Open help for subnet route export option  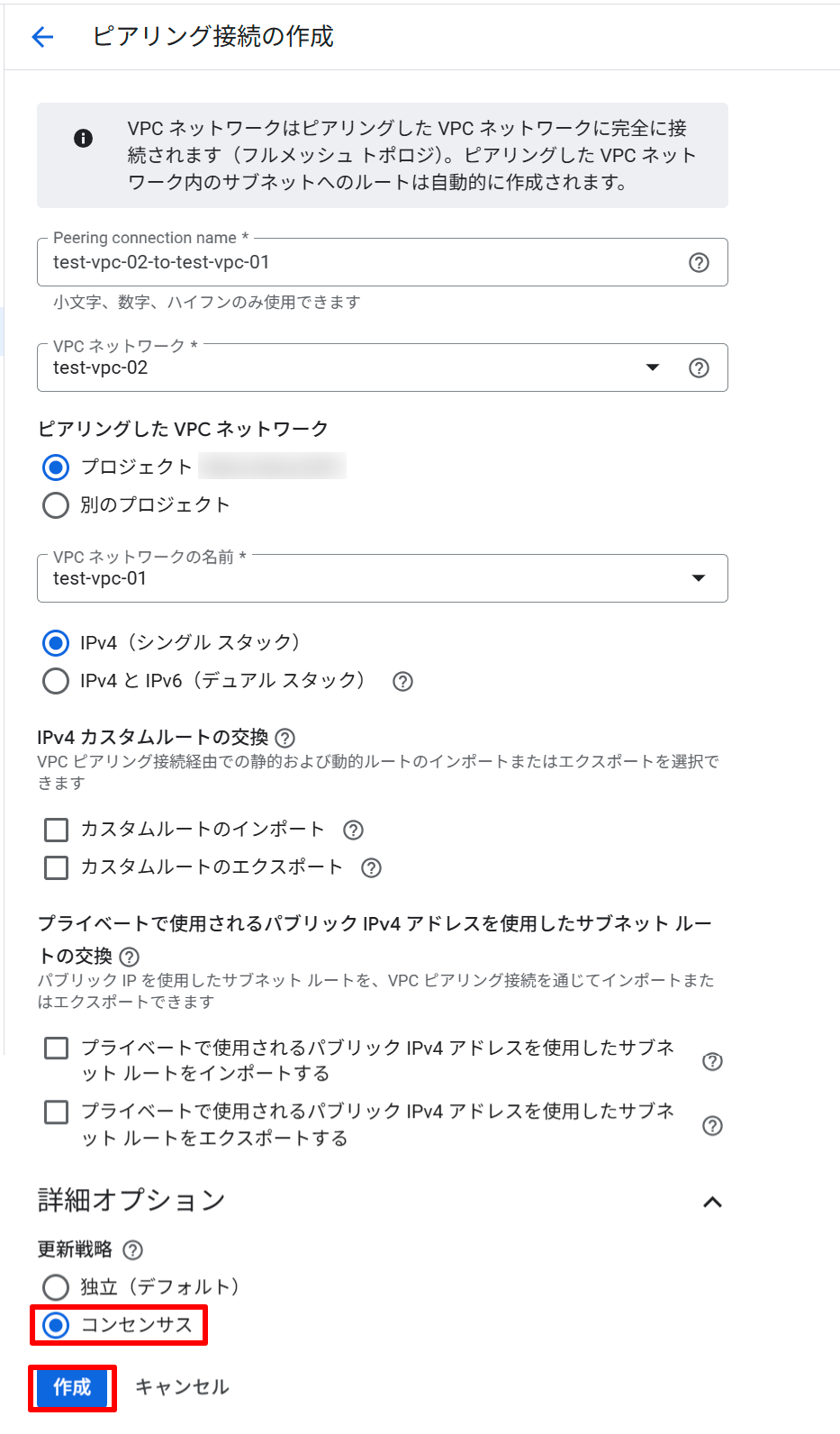click(x=712, y=1126)
